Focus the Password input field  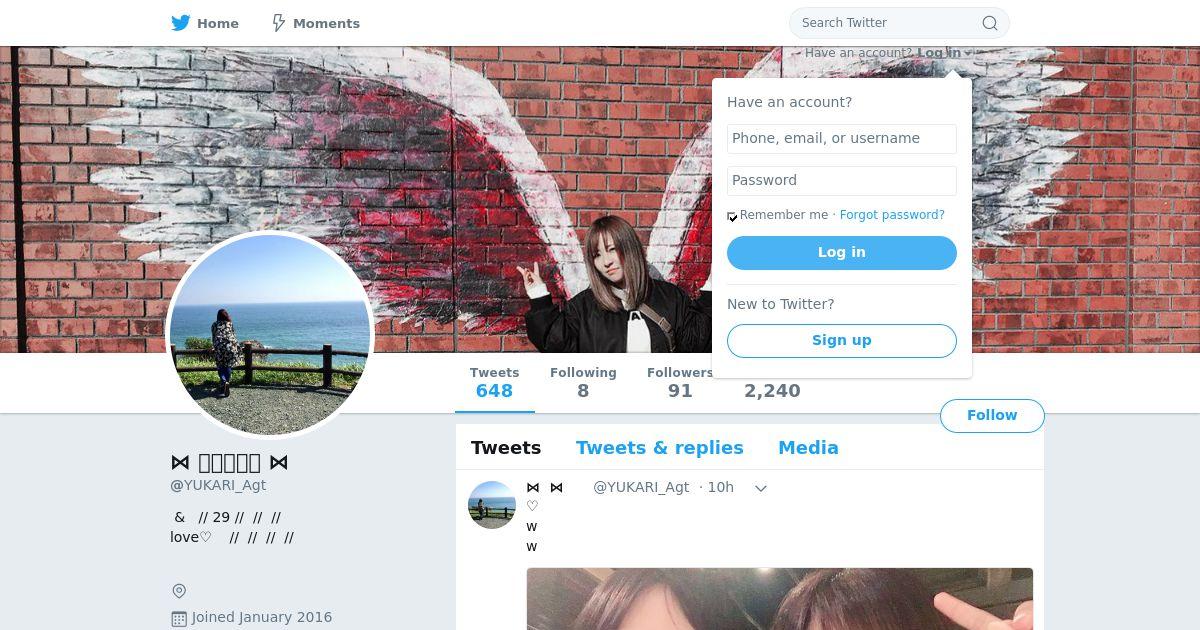click(x=842, y=181)
